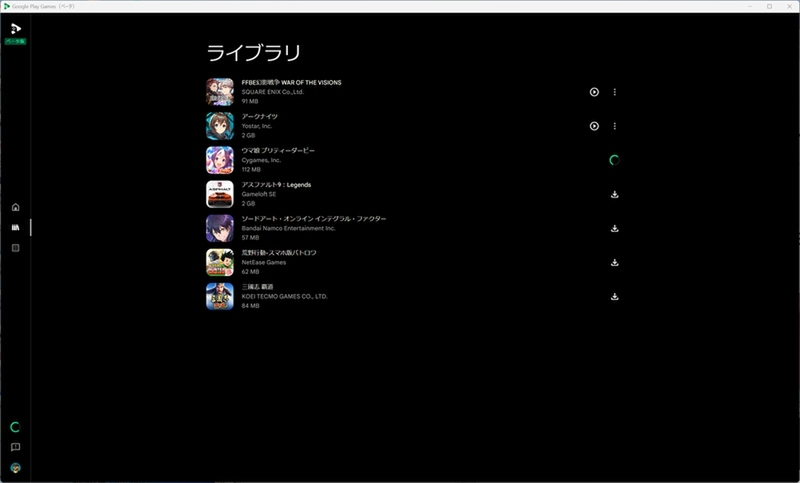800x483 pixels.
Task: Click developer name 'SQUARE ENIX Co.,Ltd.'
Action: tap(272, 92)
